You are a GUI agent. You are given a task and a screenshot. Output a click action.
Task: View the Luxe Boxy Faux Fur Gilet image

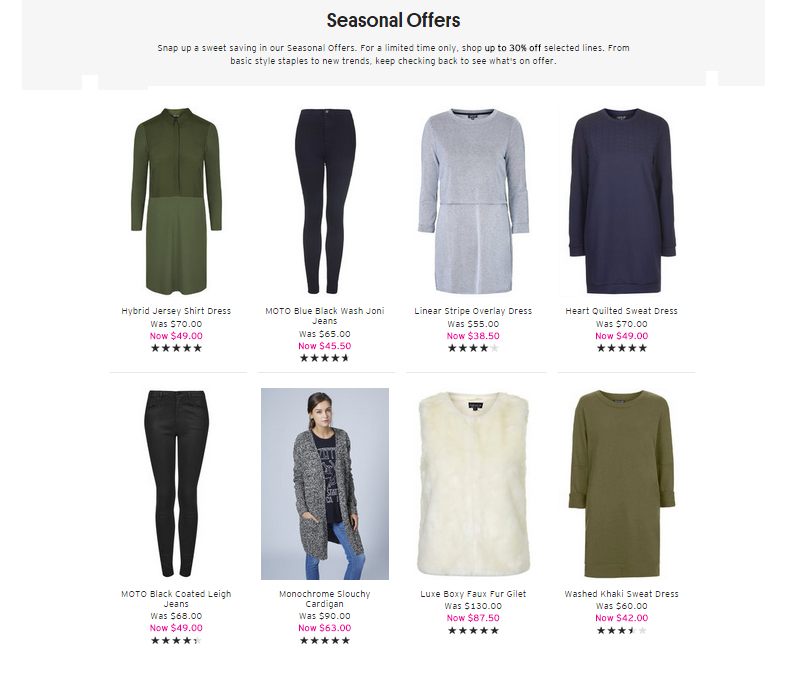473,484
